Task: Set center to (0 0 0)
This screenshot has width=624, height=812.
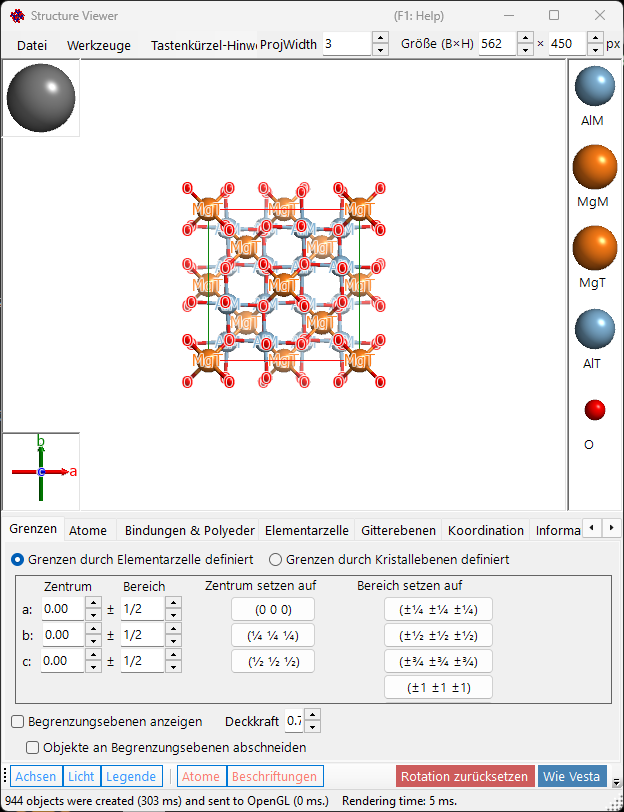Action: click(x=273, y=610)
